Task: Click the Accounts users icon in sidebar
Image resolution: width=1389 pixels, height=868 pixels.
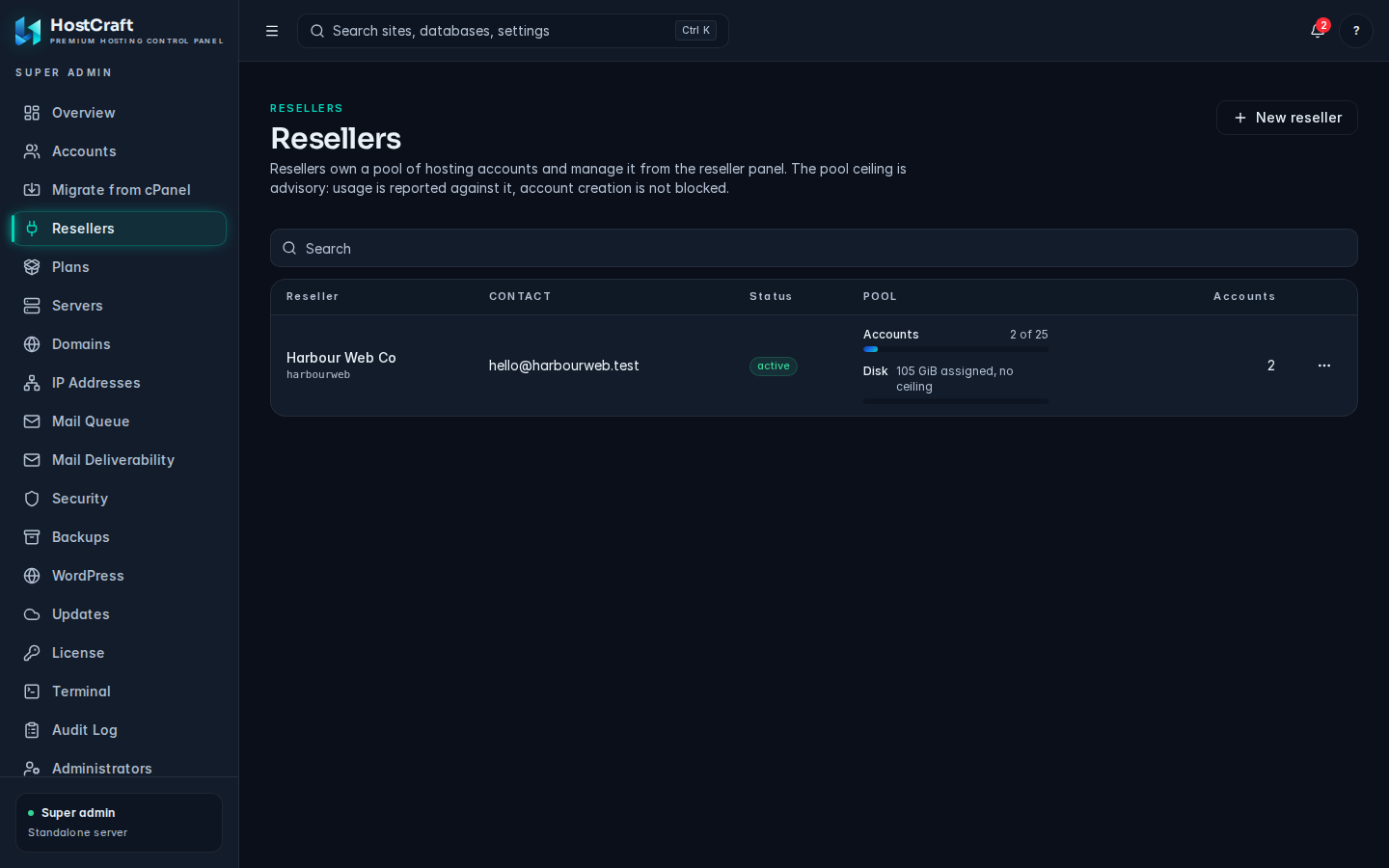Action: (x=32, y=151)
